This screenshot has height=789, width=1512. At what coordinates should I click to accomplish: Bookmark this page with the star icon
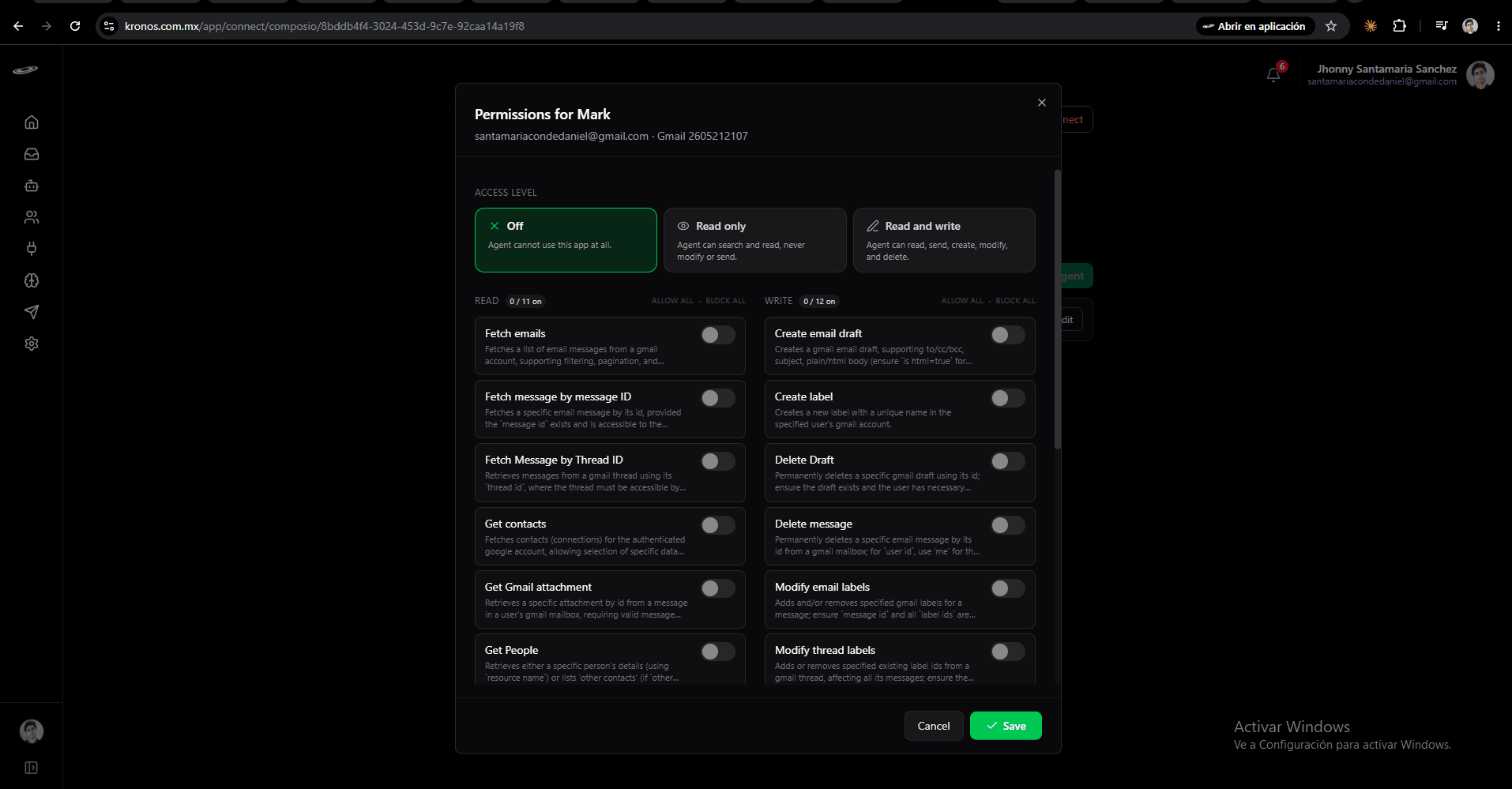(1331, 26)
